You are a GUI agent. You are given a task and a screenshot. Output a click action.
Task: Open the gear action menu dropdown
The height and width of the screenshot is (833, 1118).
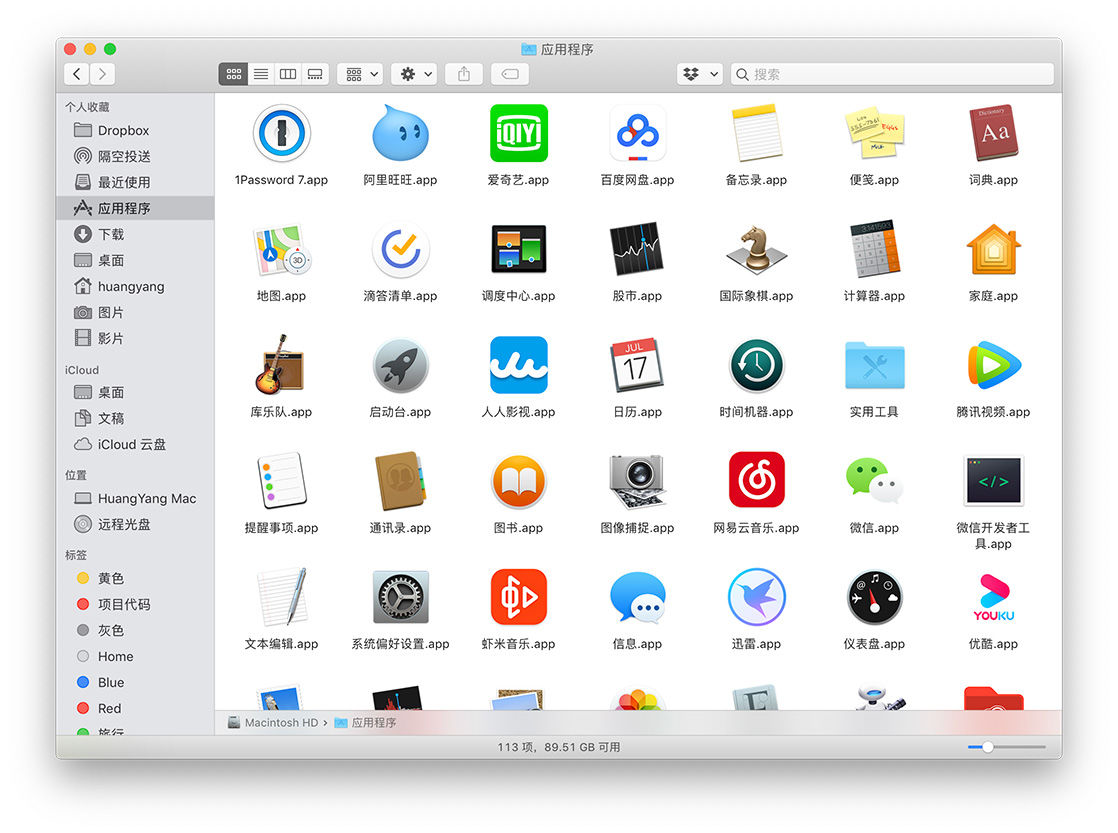coord(416,74)
